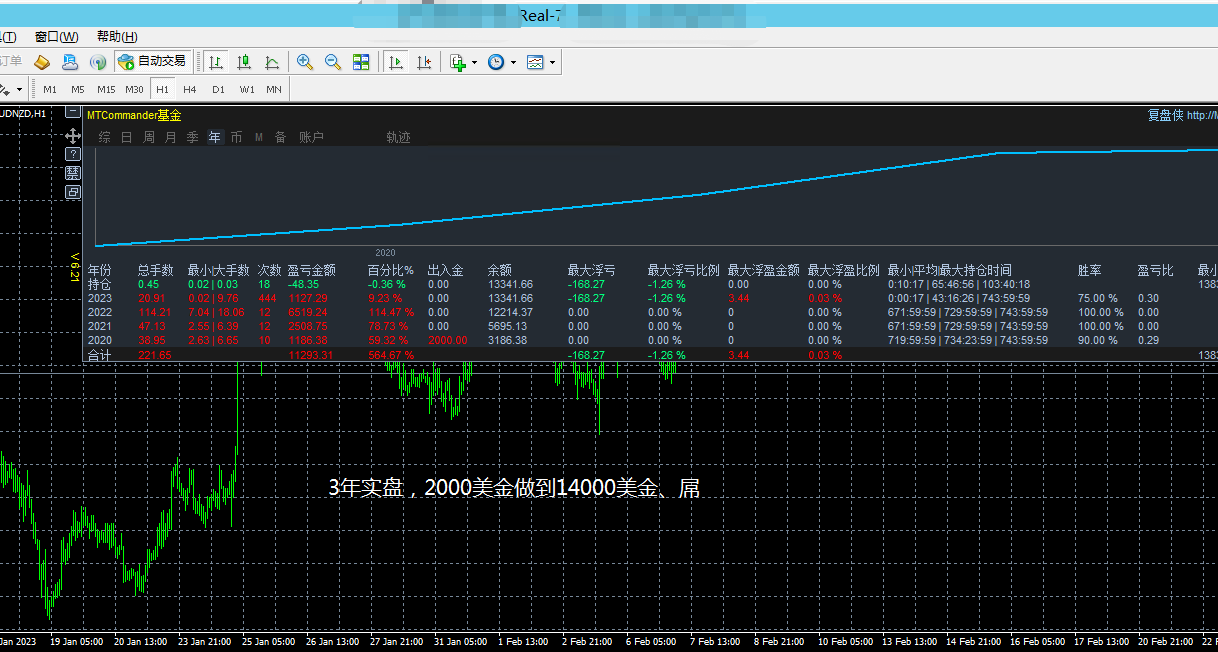
Task: Open the Market cloud icon in toolbar
Action: 70,62
